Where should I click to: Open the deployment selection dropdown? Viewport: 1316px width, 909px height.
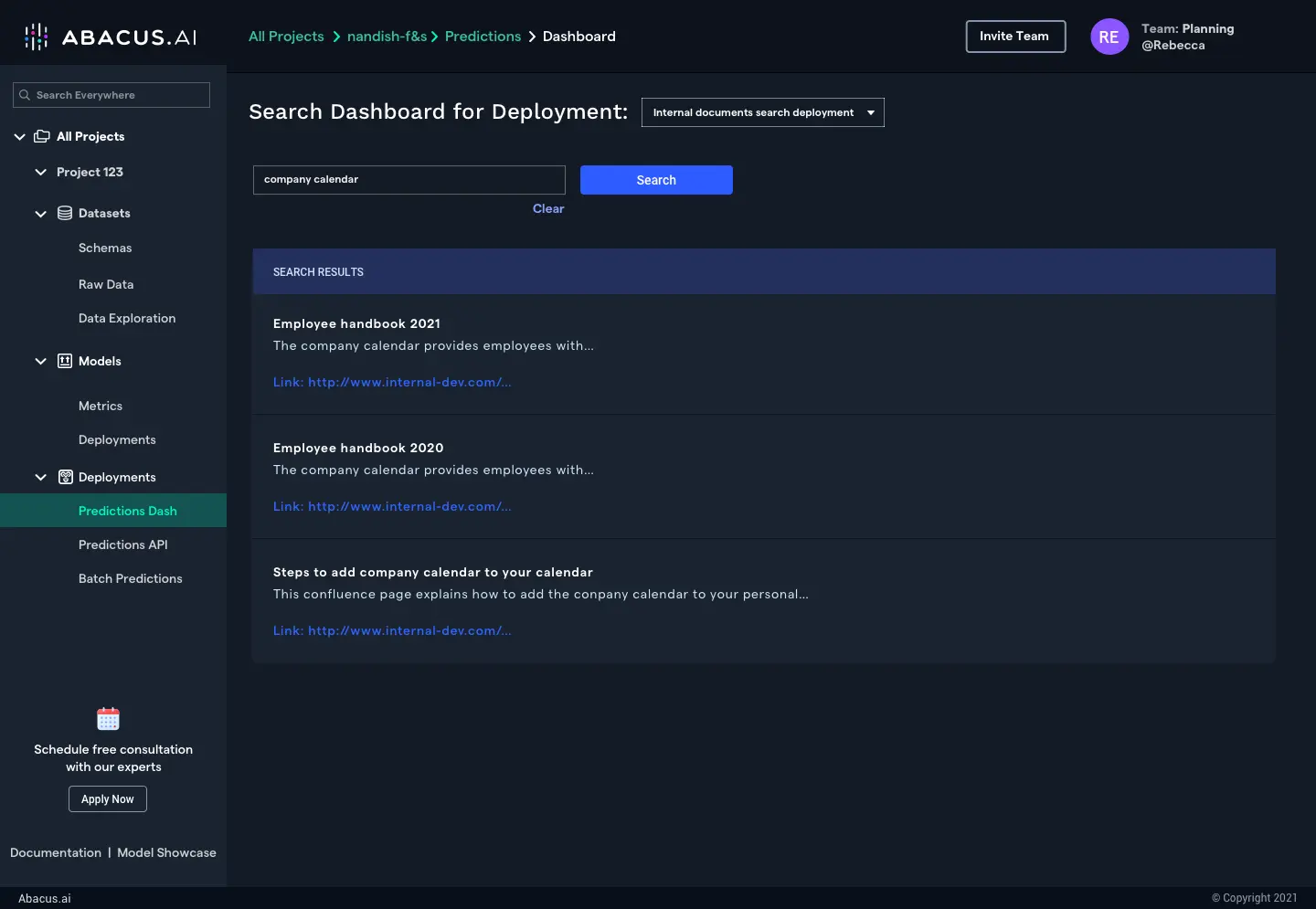click(x=762, y=112)
